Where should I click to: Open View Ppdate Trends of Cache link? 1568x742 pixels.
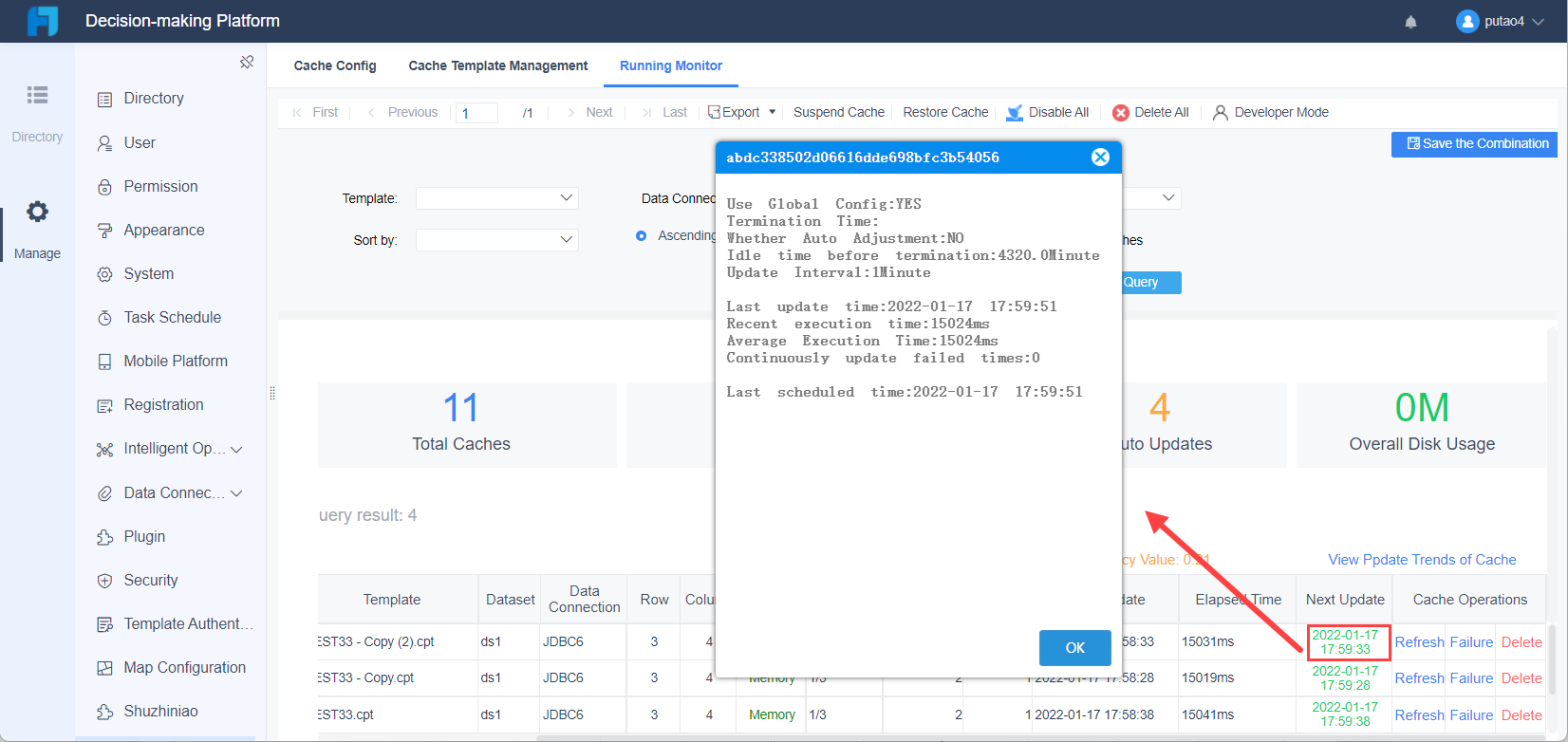[x=1422, y=560]
